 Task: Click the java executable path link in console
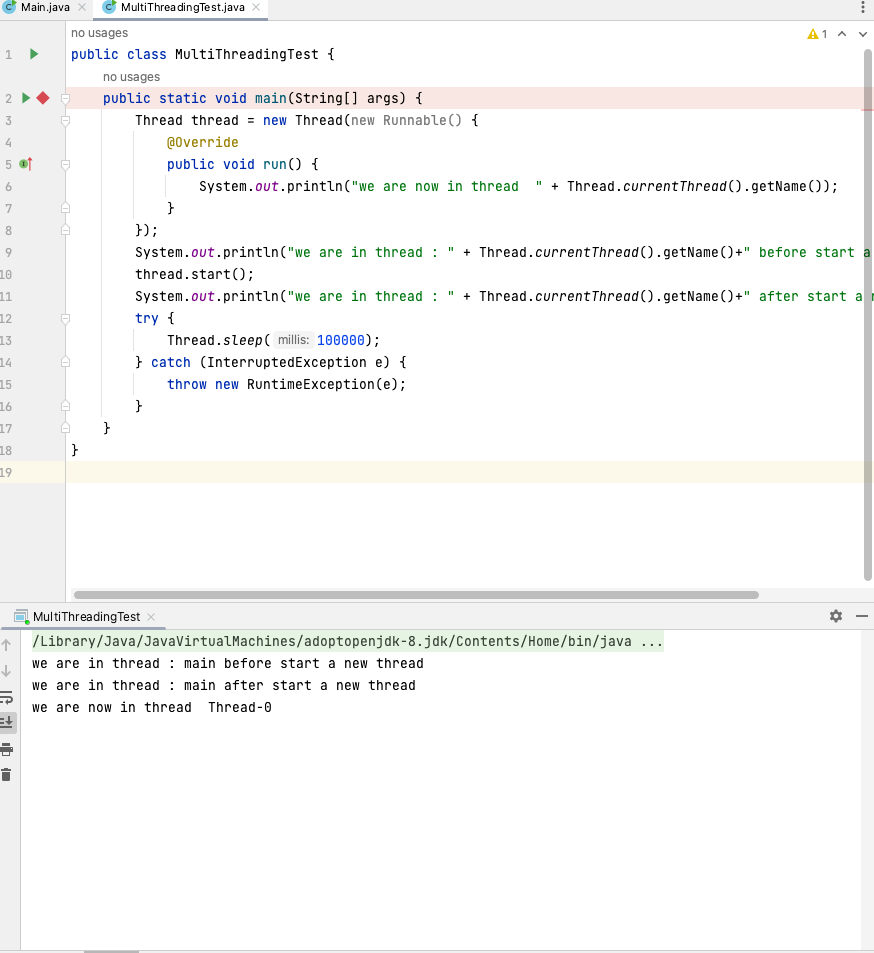point(348,641)
